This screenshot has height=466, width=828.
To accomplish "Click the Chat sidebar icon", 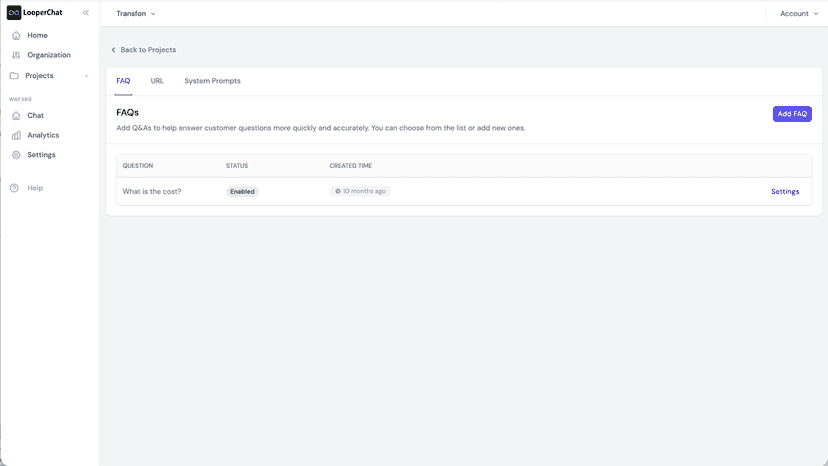I will pos(16,115).
